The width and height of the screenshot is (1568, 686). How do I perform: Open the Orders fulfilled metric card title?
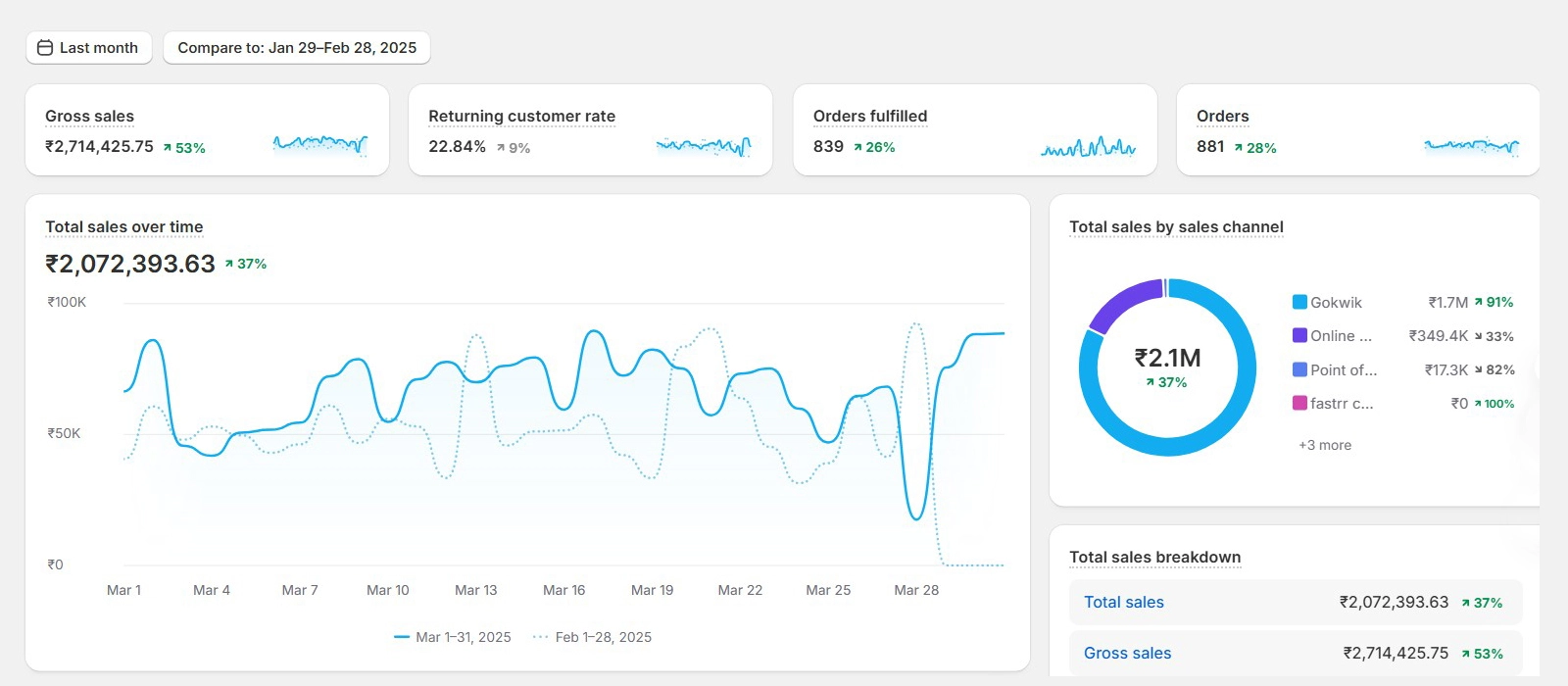(869, 117)
